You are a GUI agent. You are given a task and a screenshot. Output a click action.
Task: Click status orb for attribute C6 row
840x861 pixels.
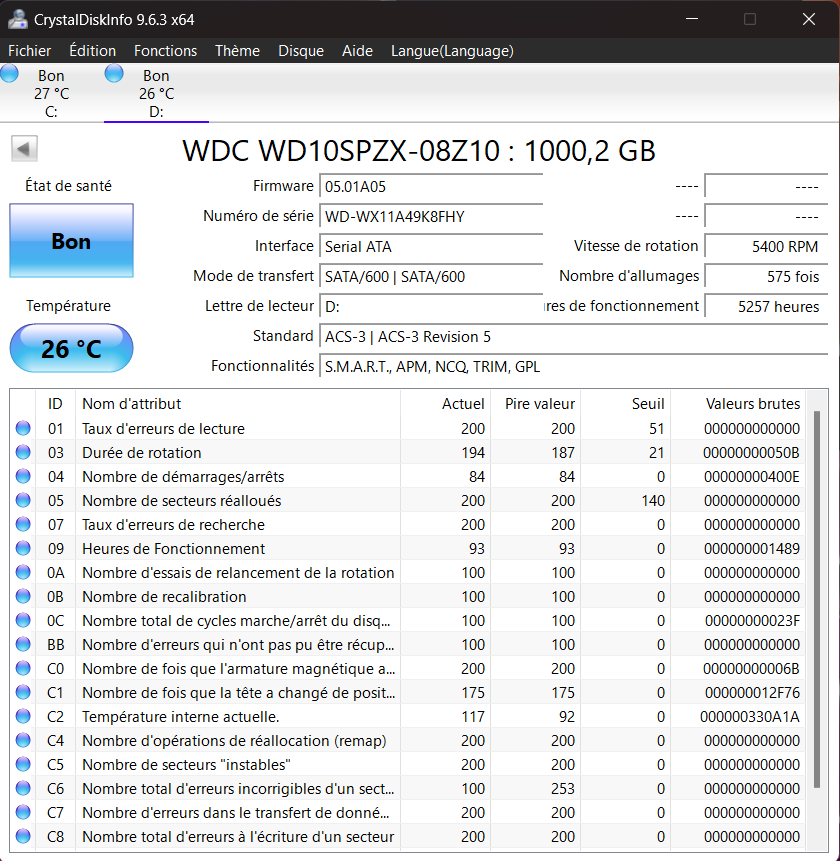click(x=23, y=788)
